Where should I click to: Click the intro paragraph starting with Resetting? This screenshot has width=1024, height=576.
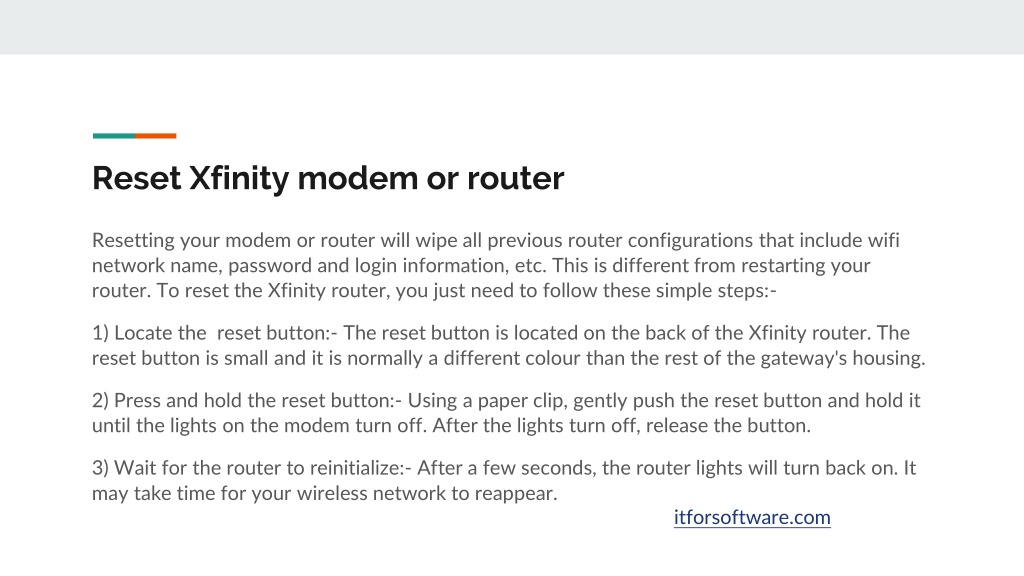496,265
